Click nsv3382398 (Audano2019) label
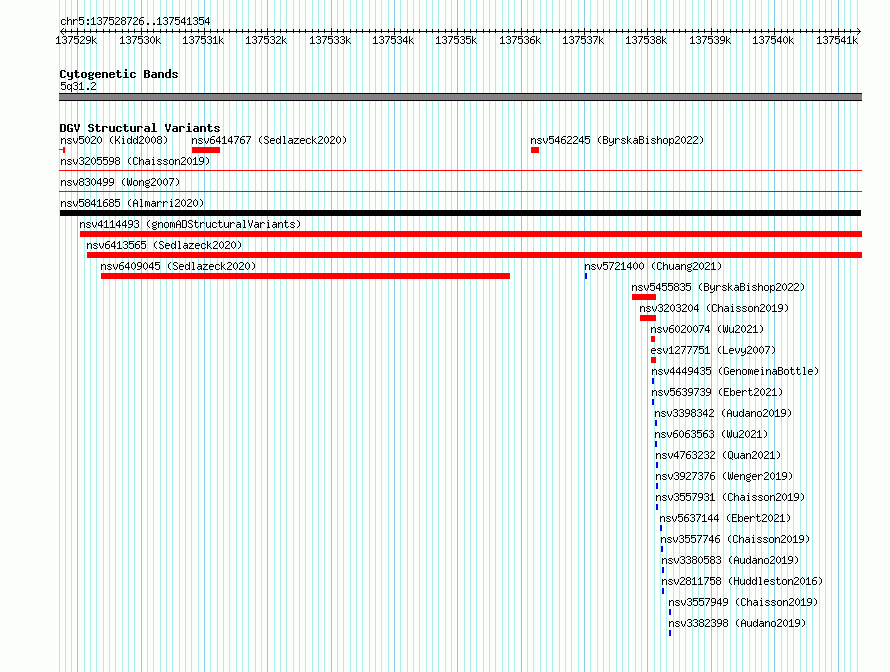 [x=737, y=623]
